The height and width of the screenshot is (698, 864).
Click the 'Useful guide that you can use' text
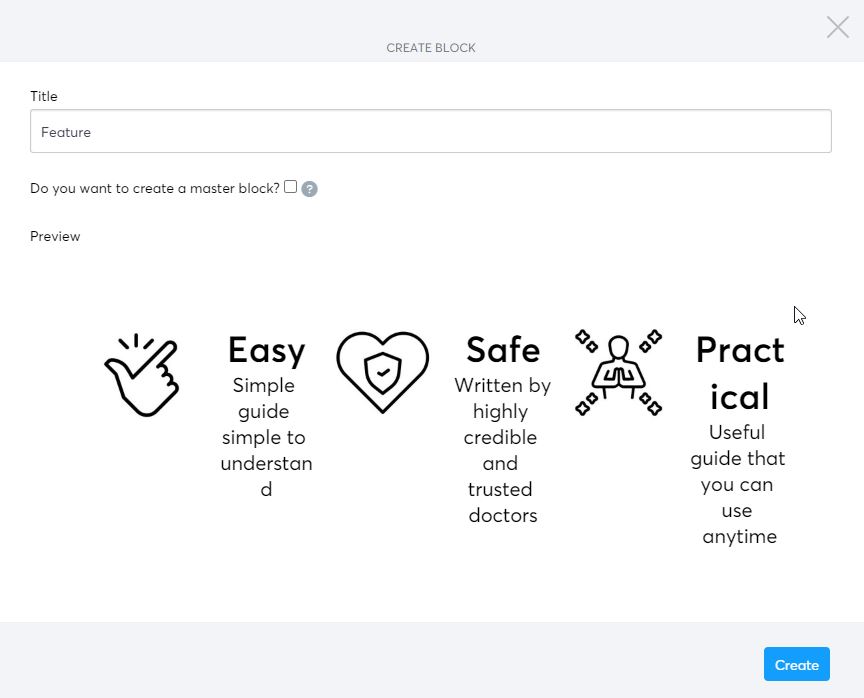point(738,484)
